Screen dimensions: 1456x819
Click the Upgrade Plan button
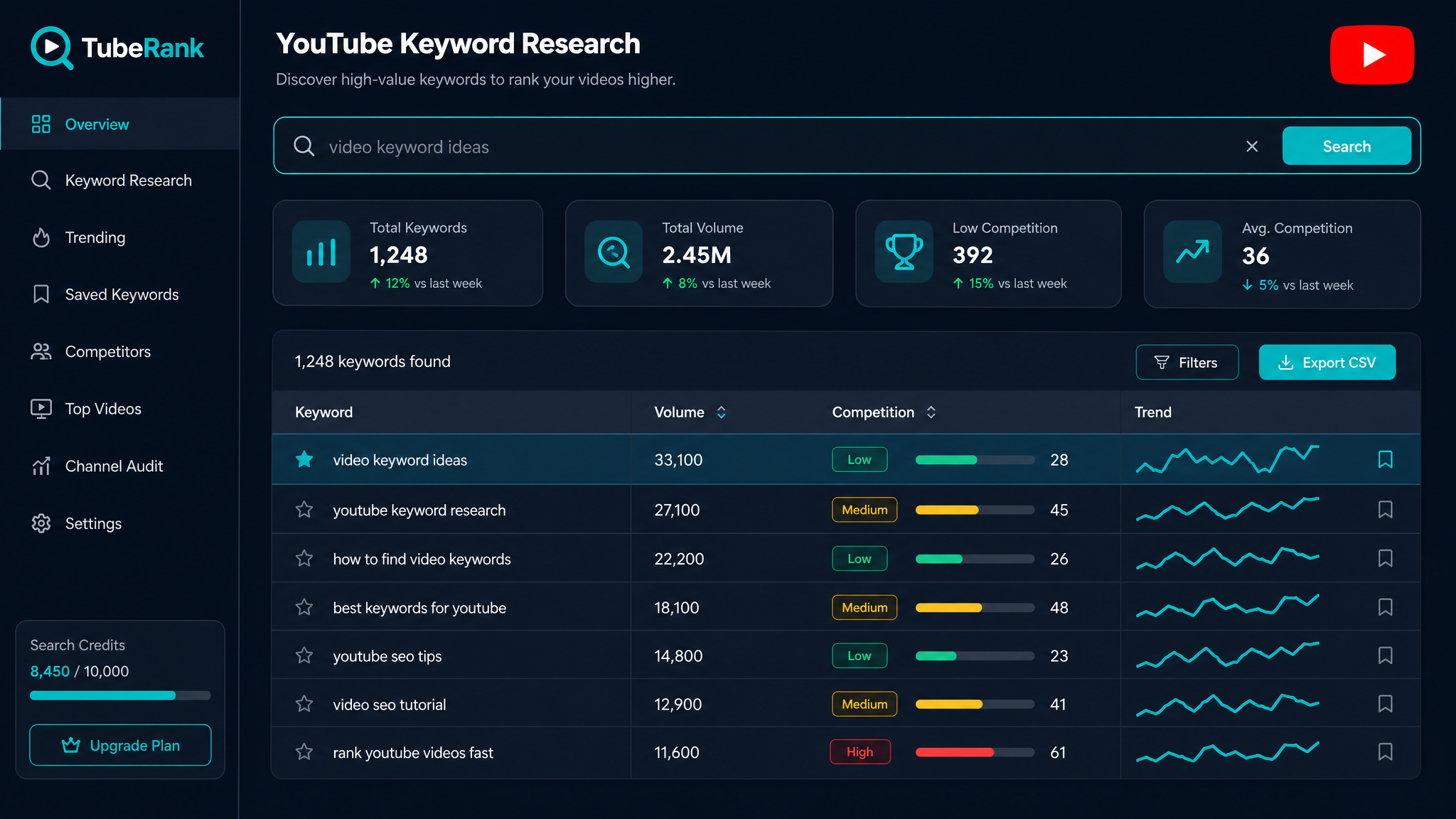120,745
